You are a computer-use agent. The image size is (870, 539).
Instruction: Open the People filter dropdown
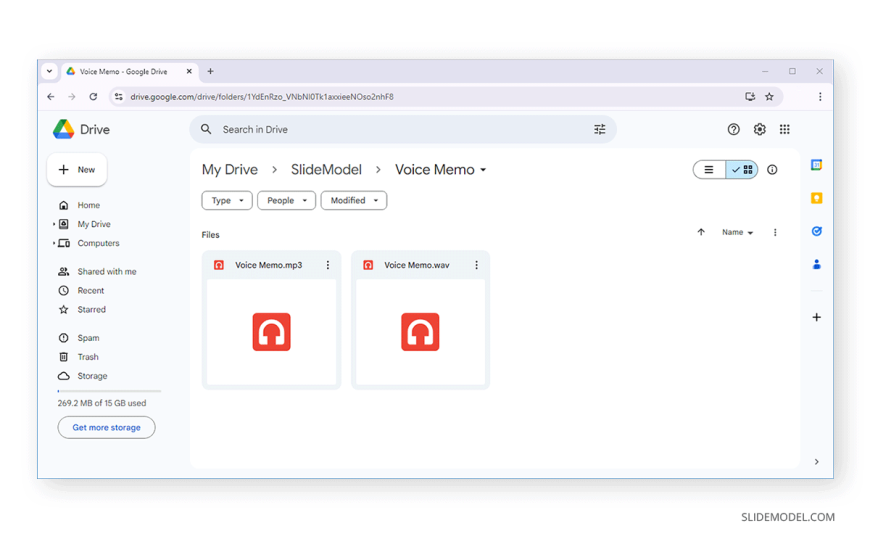click(x=286, y=200)
